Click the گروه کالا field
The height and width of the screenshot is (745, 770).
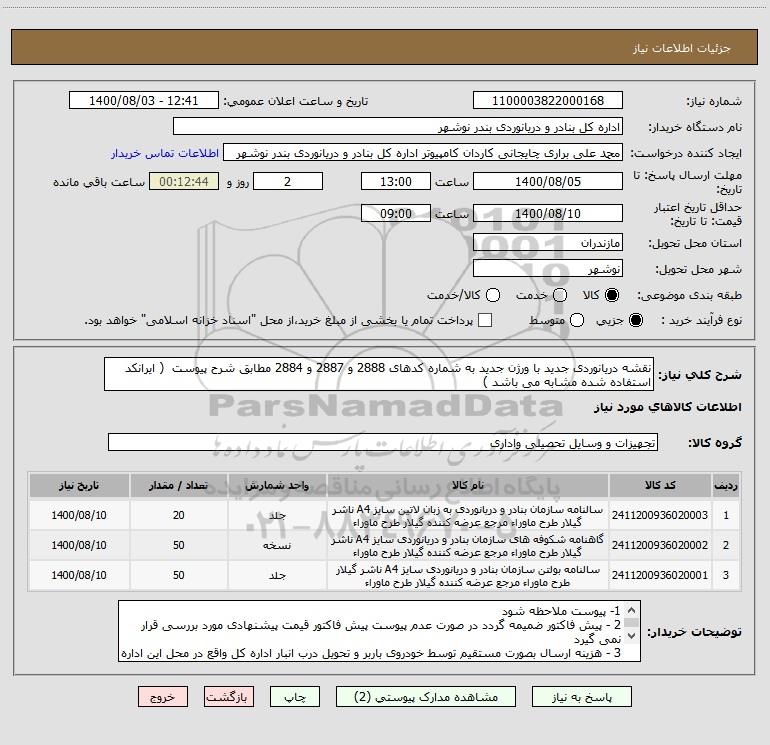tap(383, 442)
